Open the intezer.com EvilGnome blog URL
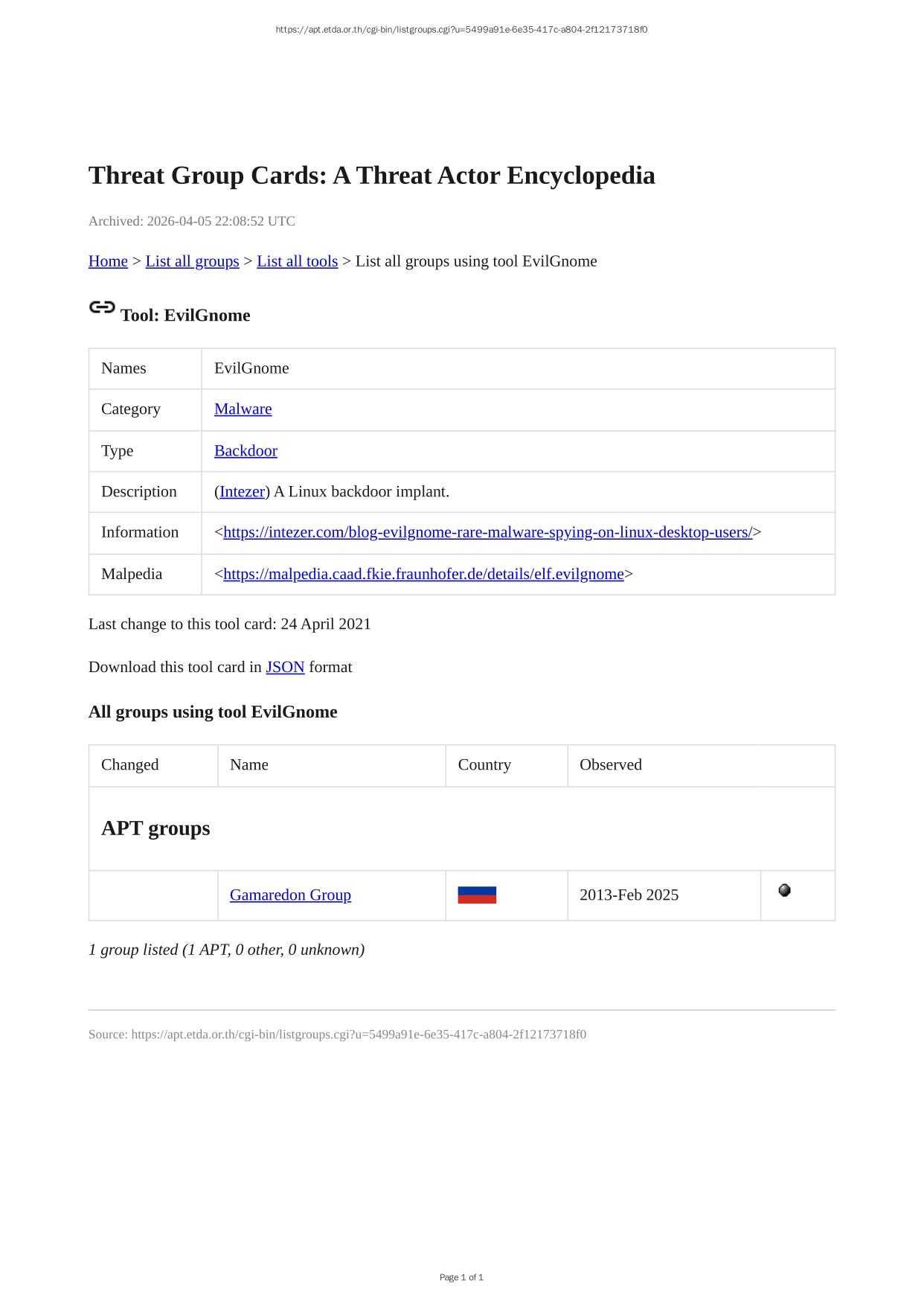Screen dimensions: 924x1307 (487, 532)
